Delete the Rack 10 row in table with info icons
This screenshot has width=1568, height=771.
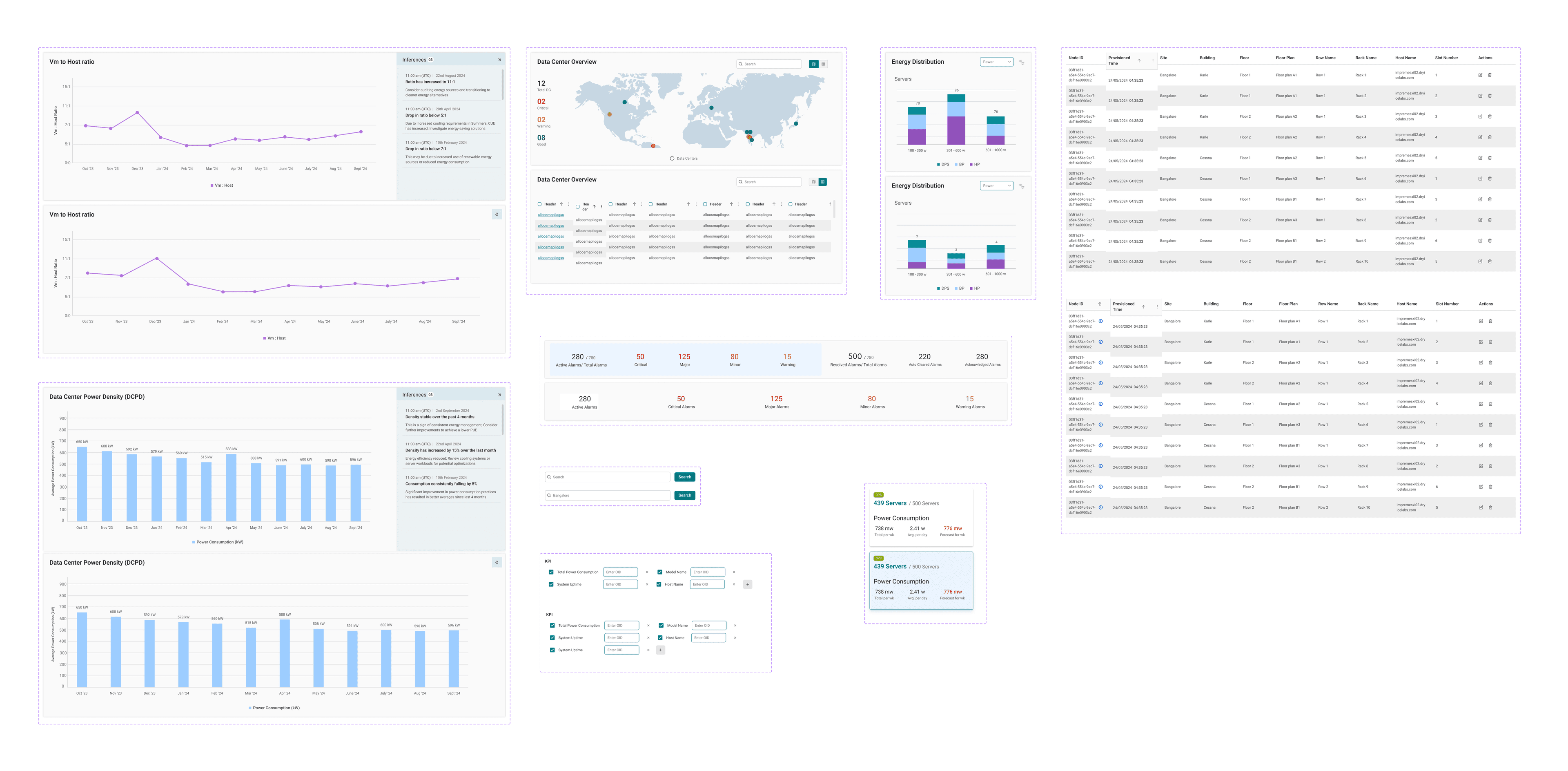pos(1490,507)
